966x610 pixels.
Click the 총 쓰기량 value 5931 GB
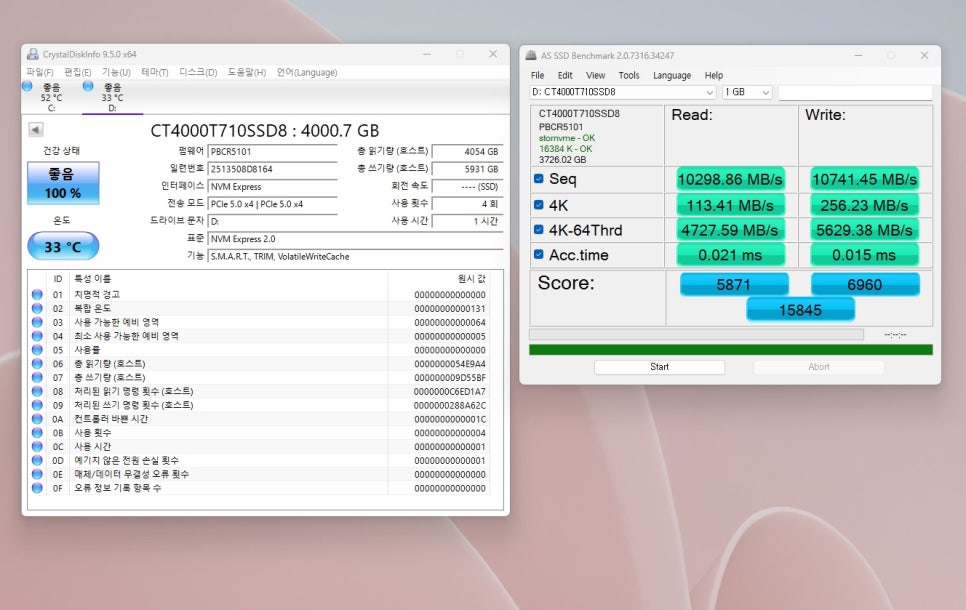click(x=468, y=169)
